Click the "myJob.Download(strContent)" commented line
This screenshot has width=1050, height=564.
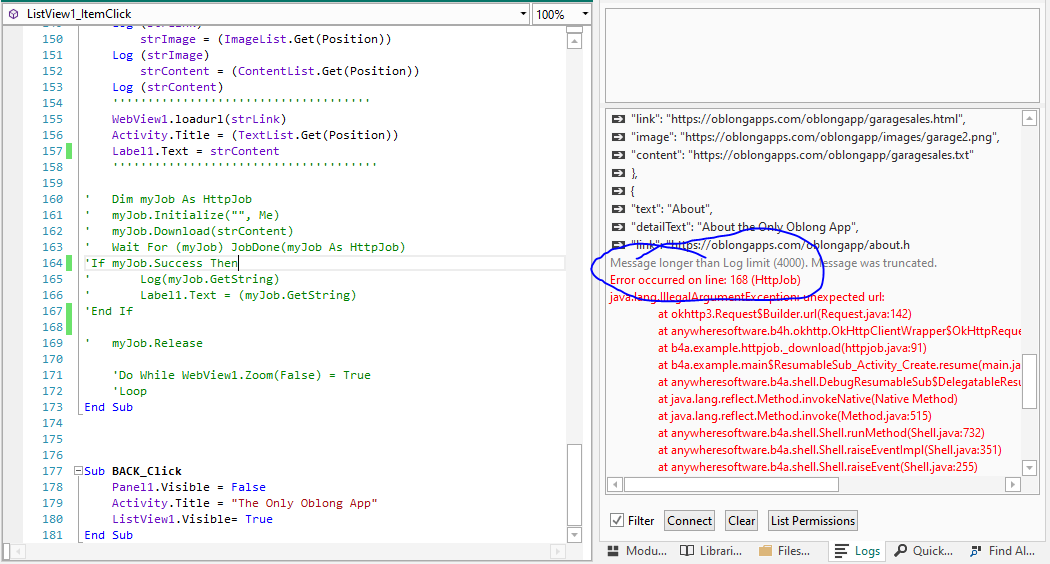202,231
